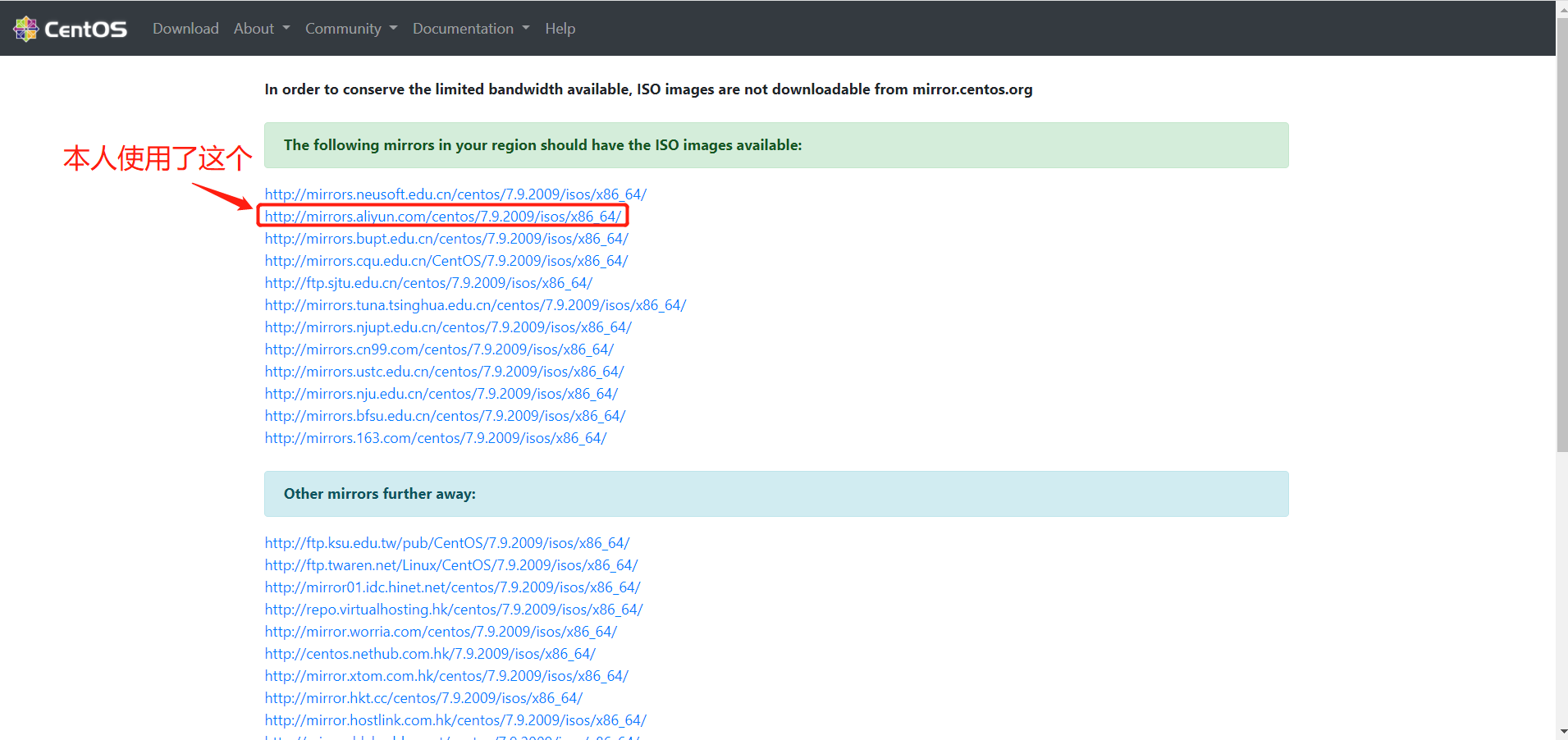Open the mirror.hkt.cc mirror link
This screenshot has width=1568, height=740.
(423, 698)
